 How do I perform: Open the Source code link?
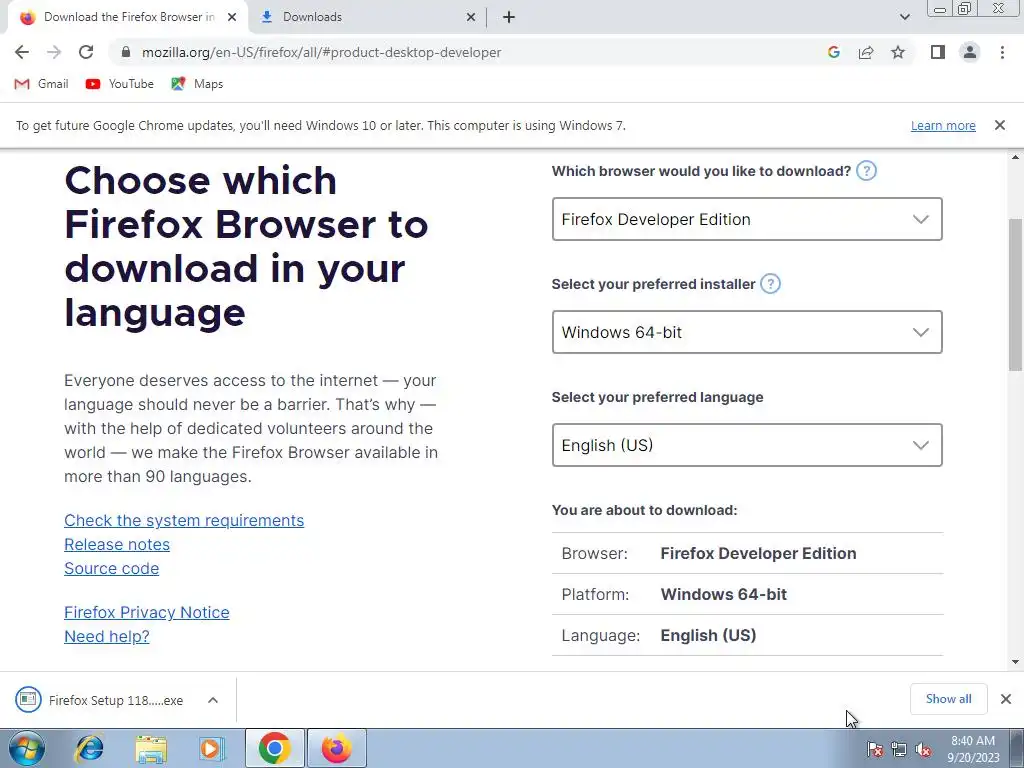tap(112, 569)
